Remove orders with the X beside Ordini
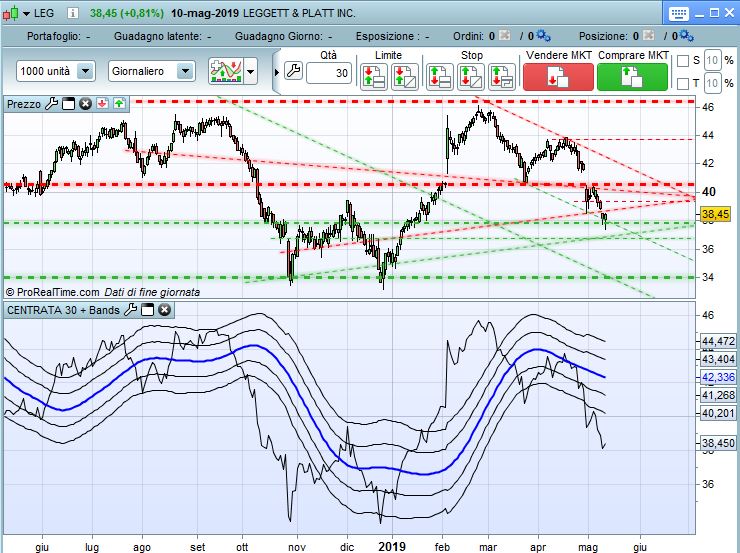 (x=504, y=35)
